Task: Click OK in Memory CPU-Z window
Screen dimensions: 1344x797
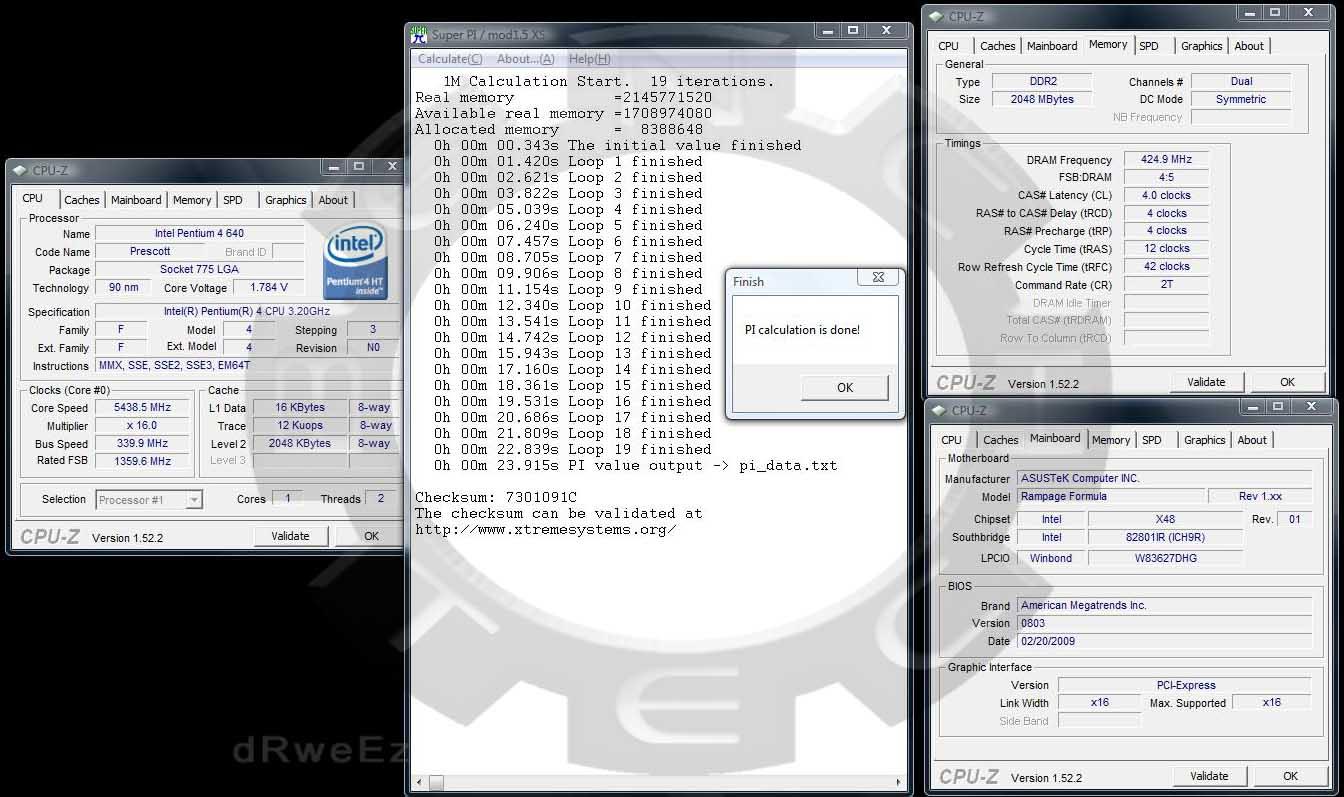Action: [1287, 382]
